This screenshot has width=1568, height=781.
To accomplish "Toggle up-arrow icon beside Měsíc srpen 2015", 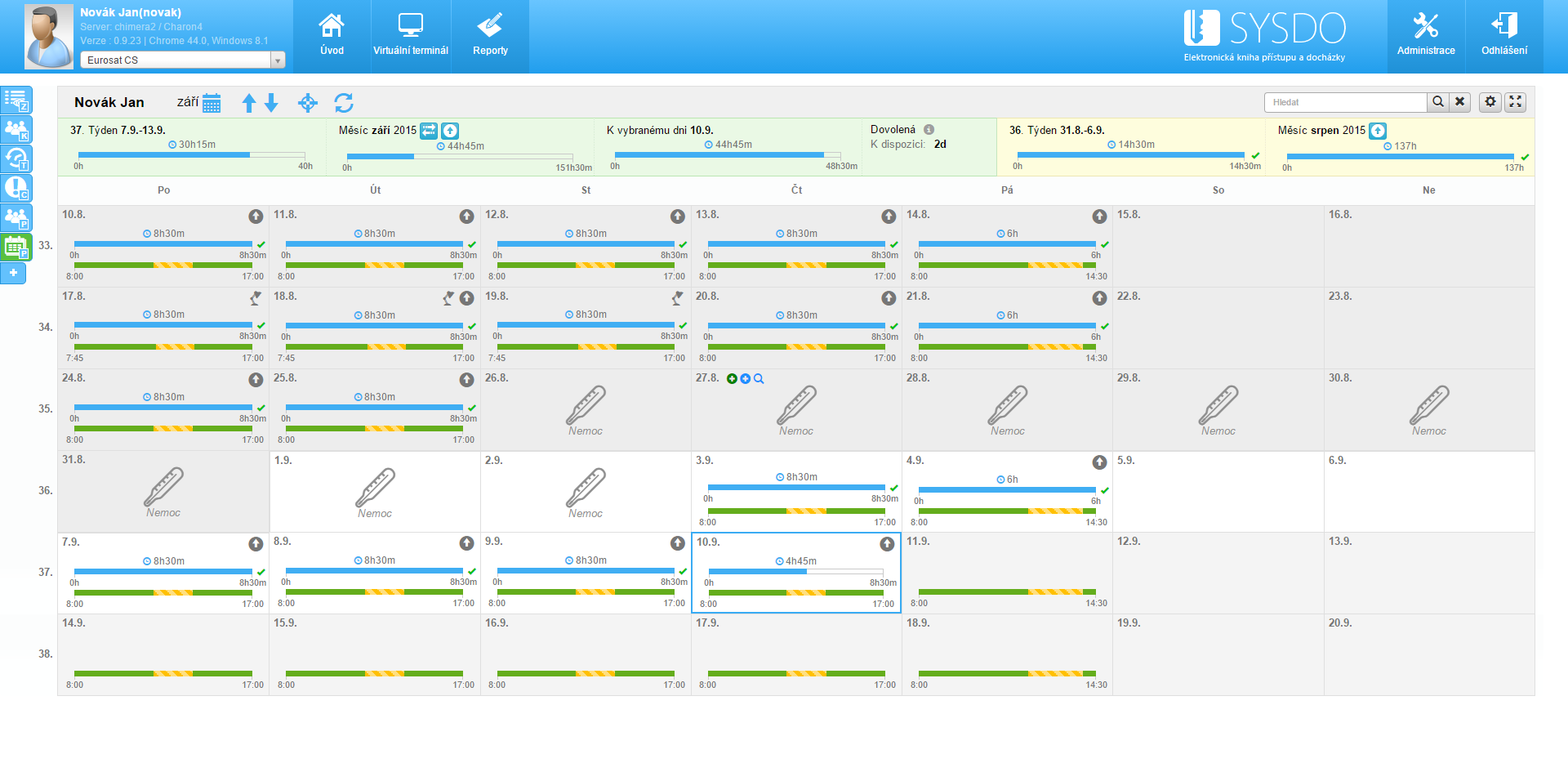I will click(x=1378, y=131).
